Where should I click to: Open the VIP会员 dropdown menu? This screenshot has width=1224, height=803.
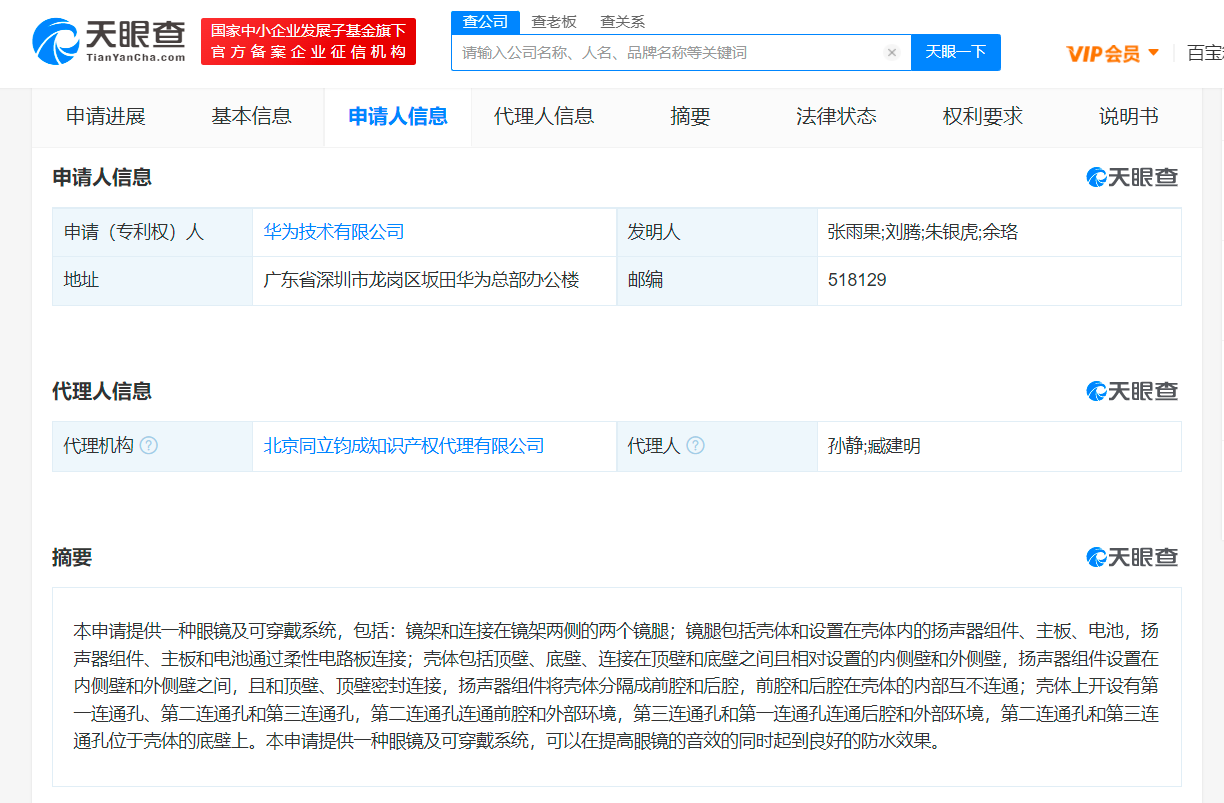tap(1113, 53)
